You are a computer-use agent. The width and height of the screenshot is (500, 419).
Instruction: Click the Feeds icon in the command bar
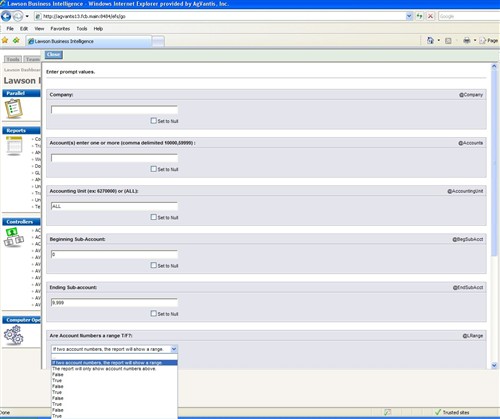pos(448,41)
